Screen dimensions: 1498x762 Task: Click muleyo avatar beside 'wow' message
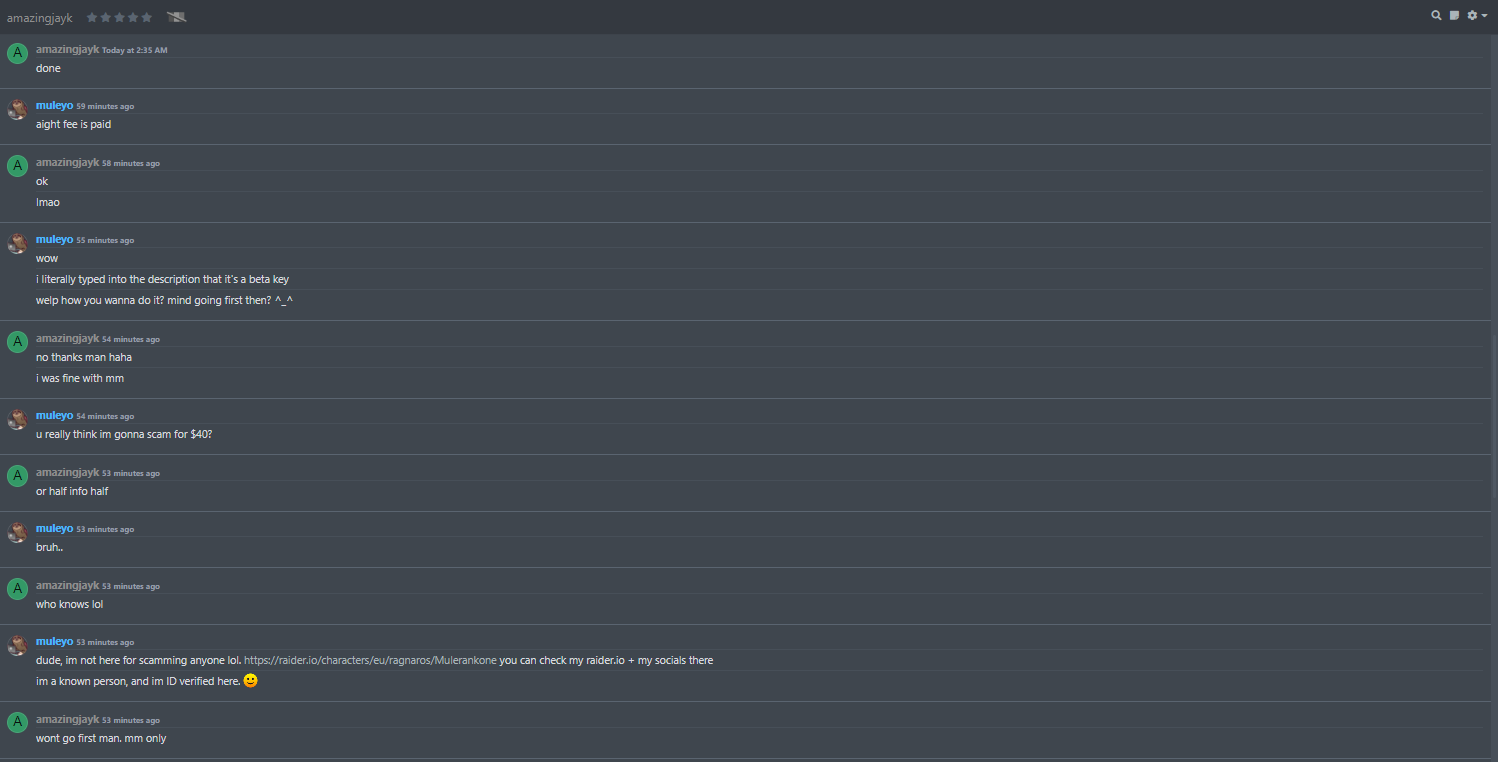point(17,243)
